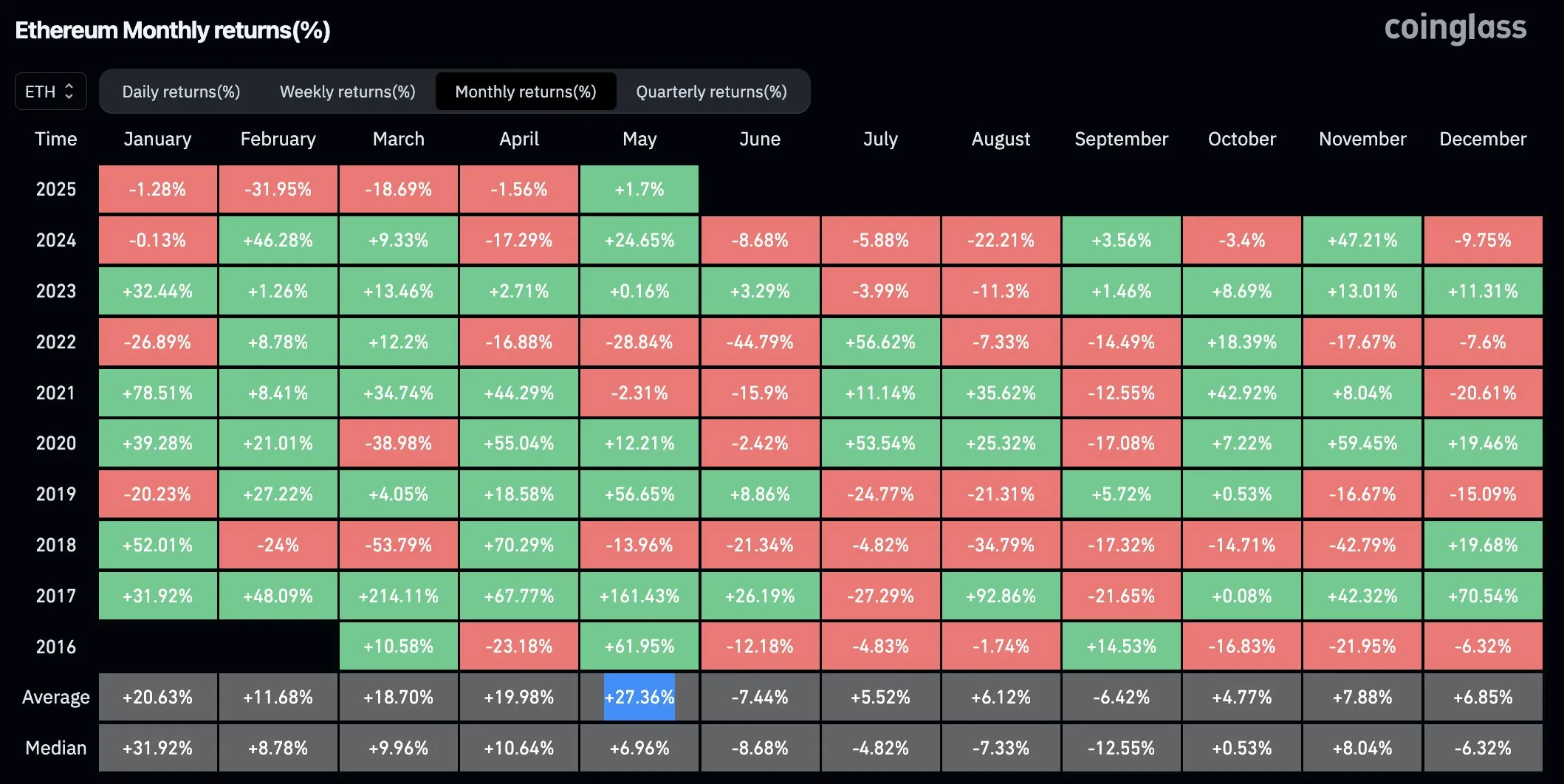Viewport: 1564px width, 784px height.
Task: Open the ETH coin selector dropdown
Action: (x=49, y=91)
